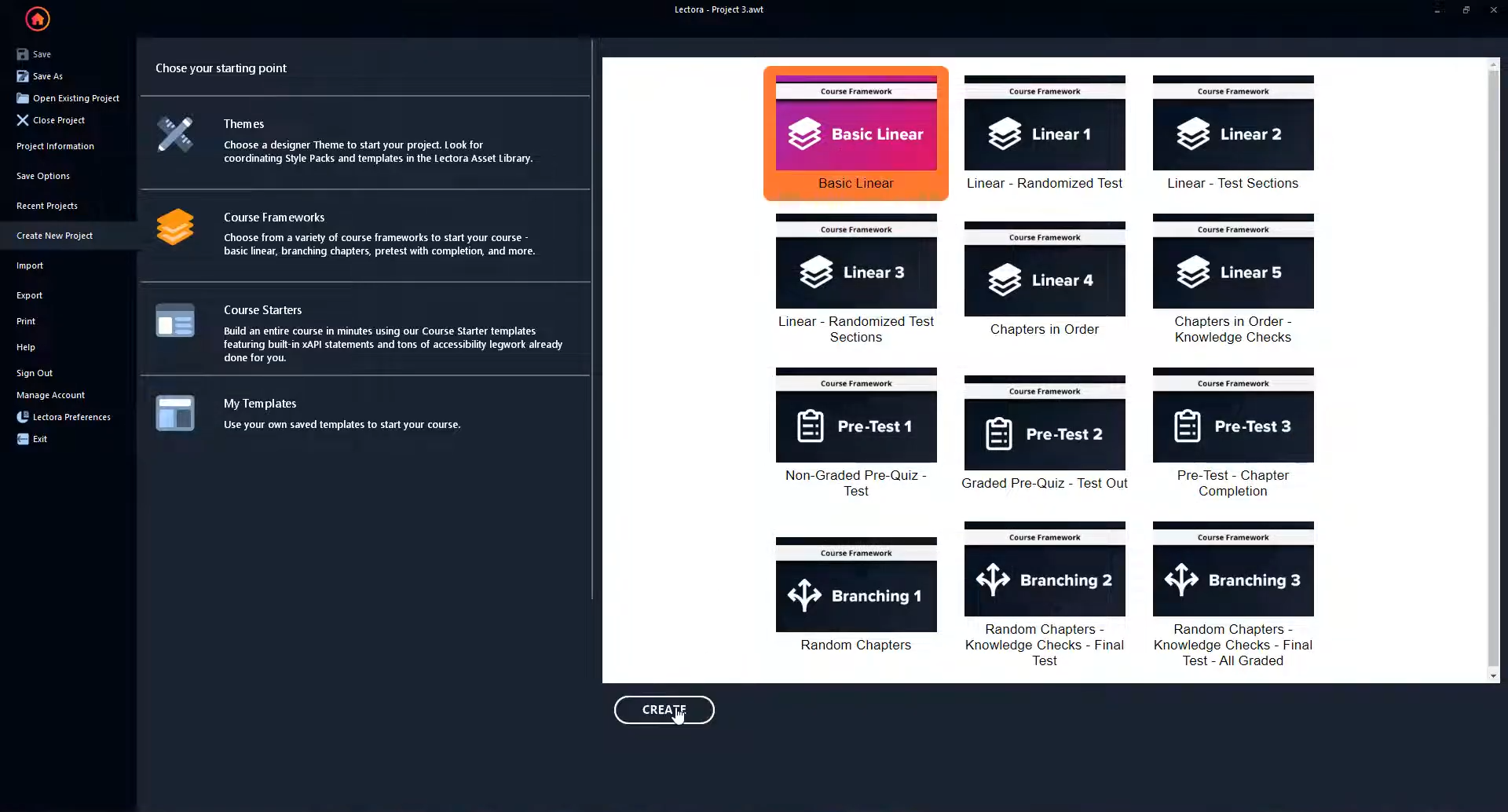Viewport: 1508px width, 812px height.
Task: Open Project Information in the sidebar
Action: pos(55,146)
